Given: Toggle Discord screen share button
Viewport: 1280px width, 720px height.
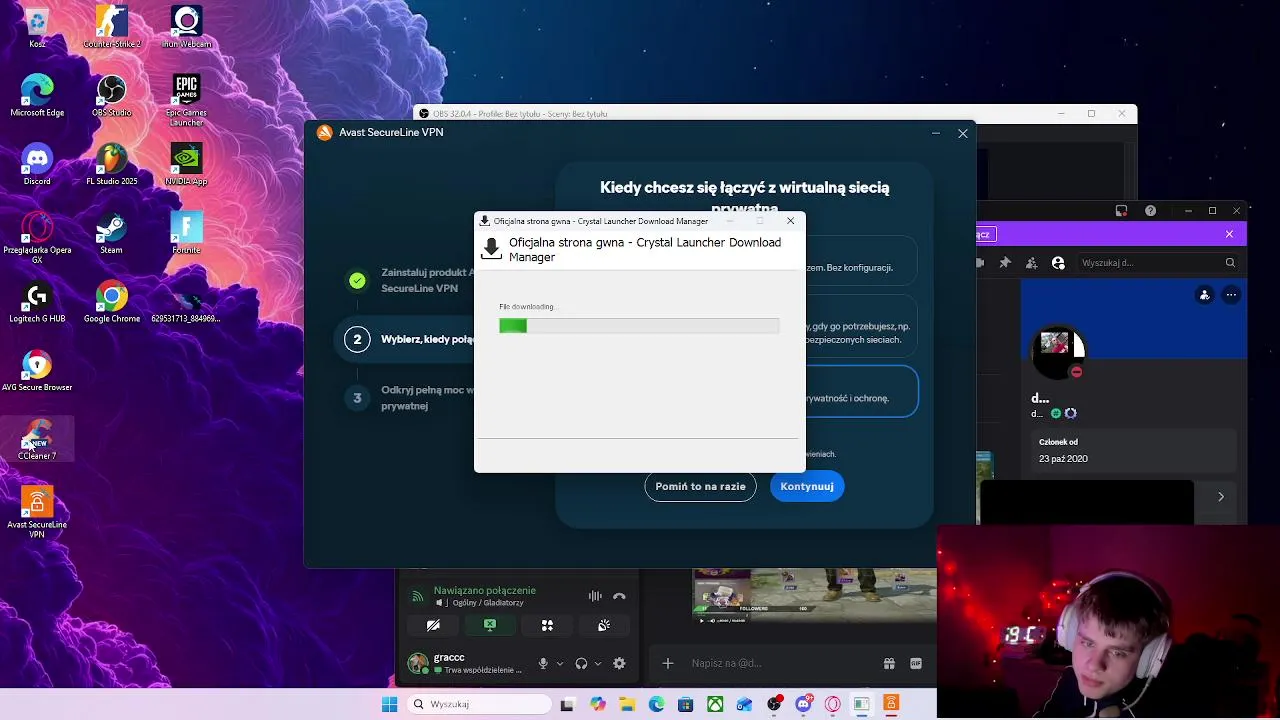Looking at the screenshot, I should 490,625.
